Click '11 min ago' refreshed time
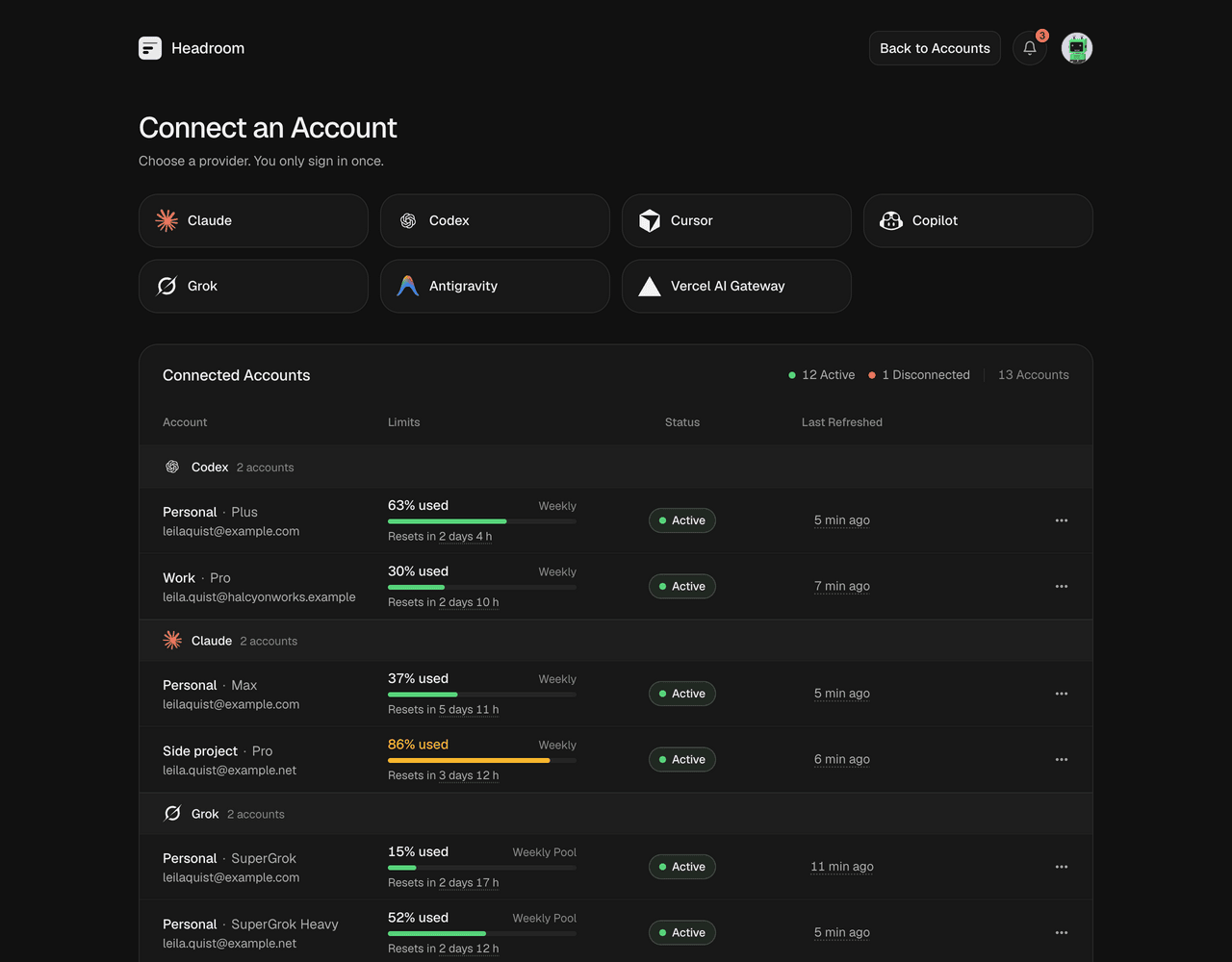Image resolution: width=1232 pixels, height=962 pixels. tap(842, 867)
